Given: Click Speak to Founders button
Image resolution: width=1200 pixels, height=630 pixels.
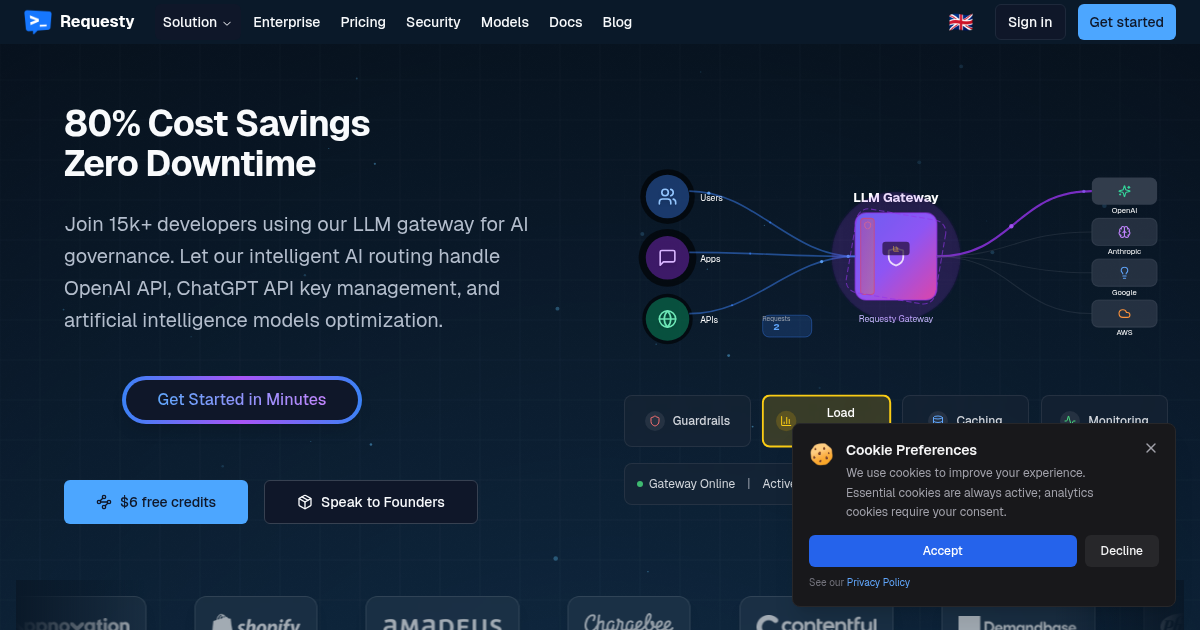Looking at the screenshot, I should (371, 502).
